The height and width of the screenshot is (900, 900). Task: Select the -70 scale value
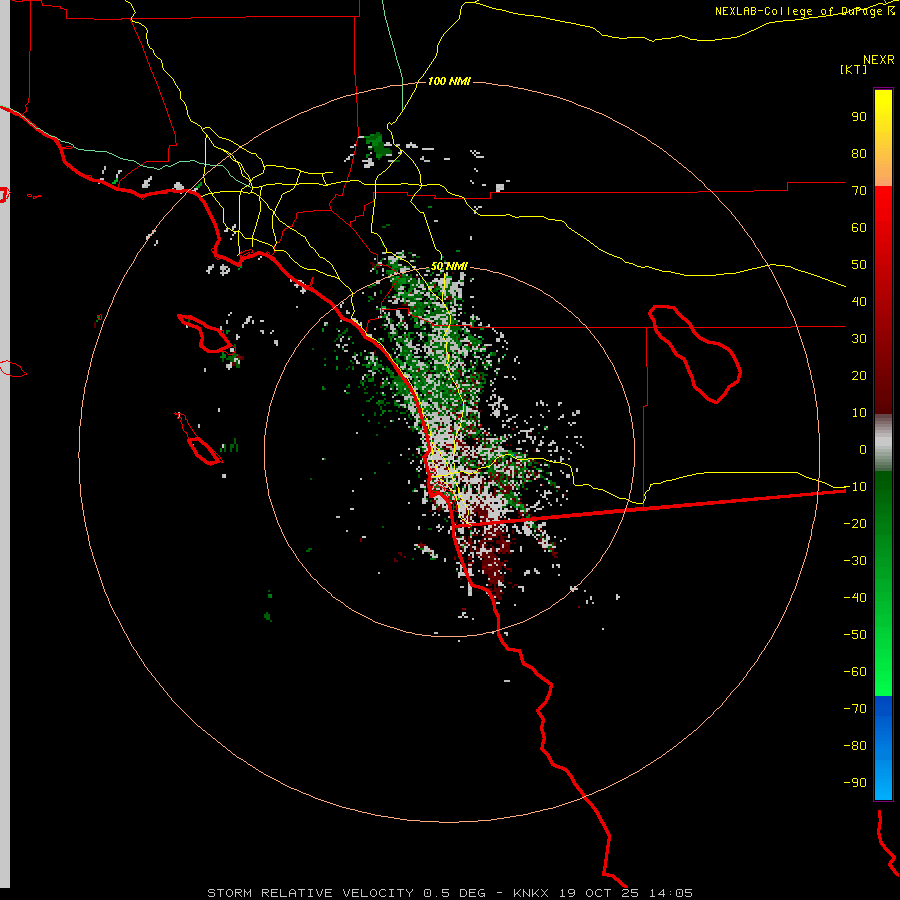(855, 709)
